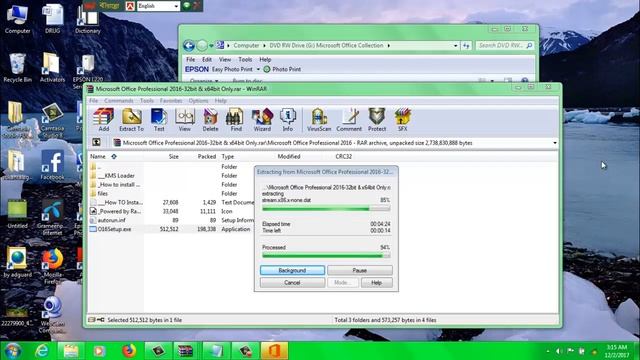Click the Protect archive icon
This screenshot has height=360, width=640.
tap(377, 120)
